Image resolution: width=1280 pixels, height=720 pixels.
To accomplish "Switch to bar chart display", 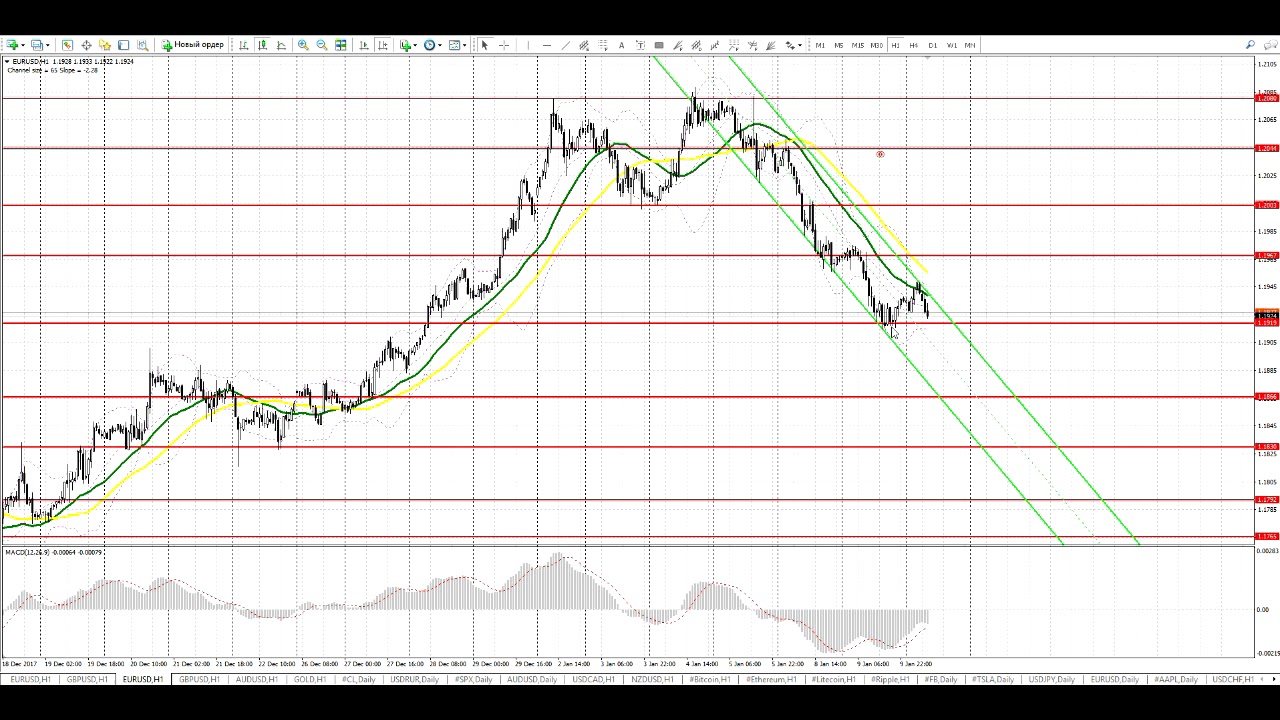I will tap(243, 45).
